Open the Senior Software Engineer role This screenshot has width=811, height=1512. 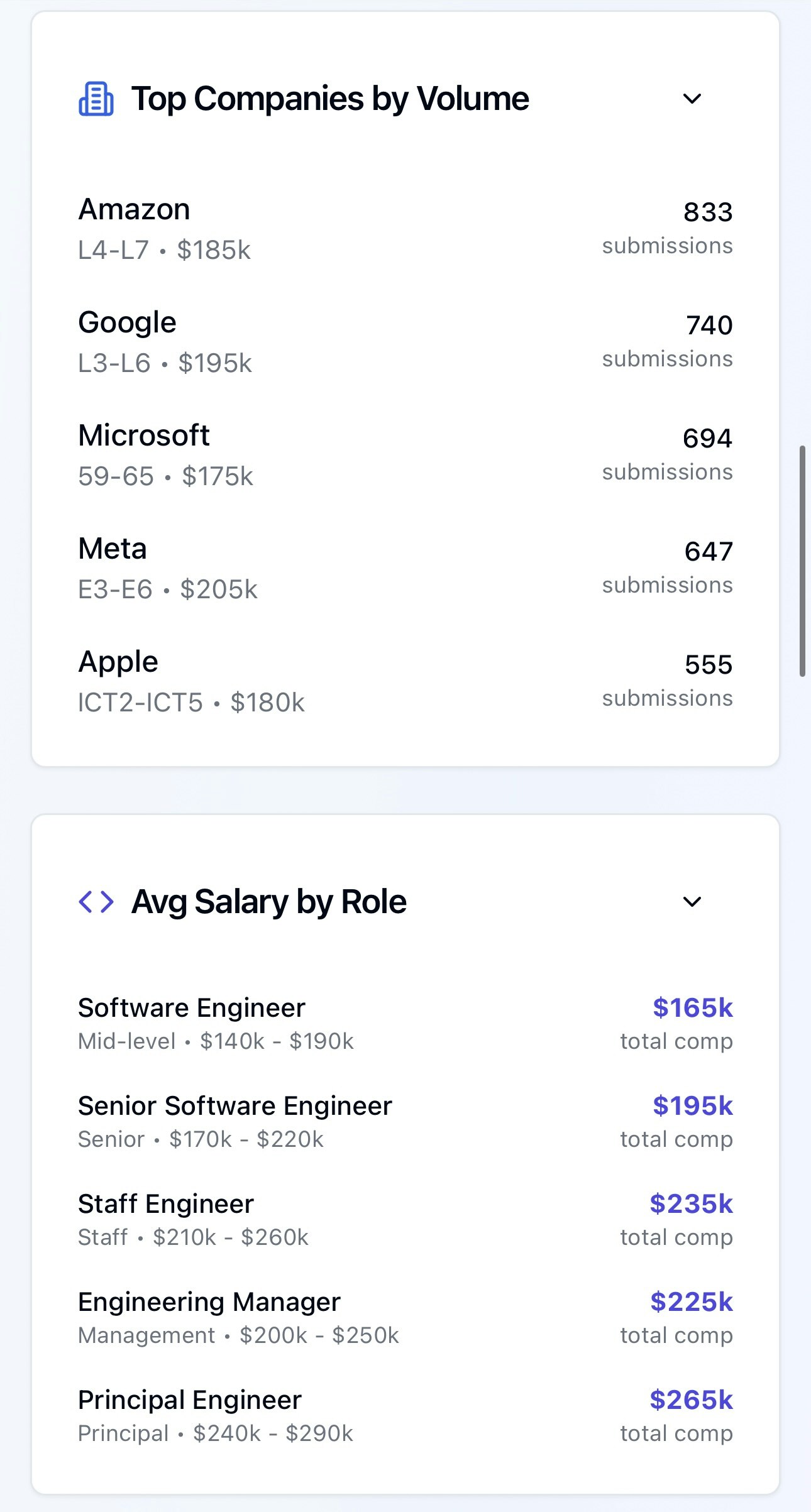405,1121
